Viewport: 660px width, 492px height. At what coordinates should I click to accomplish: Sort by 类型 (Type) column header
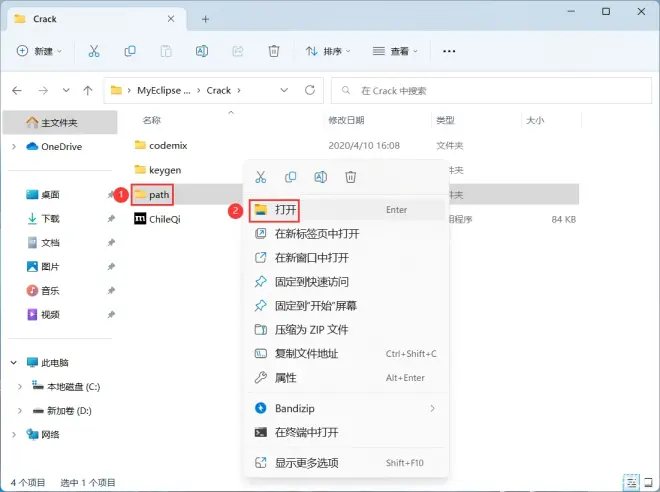[445, 120]
